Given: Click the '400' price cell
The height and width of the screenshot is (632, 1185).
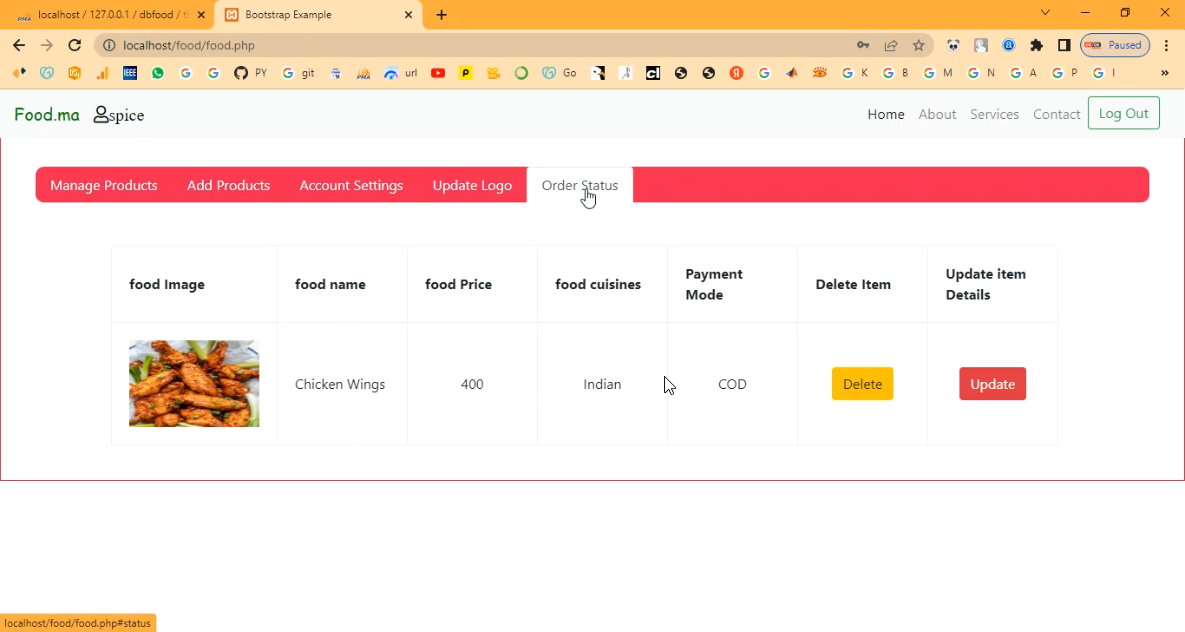Looking at the screenshot, I should [x=472, y=384].
